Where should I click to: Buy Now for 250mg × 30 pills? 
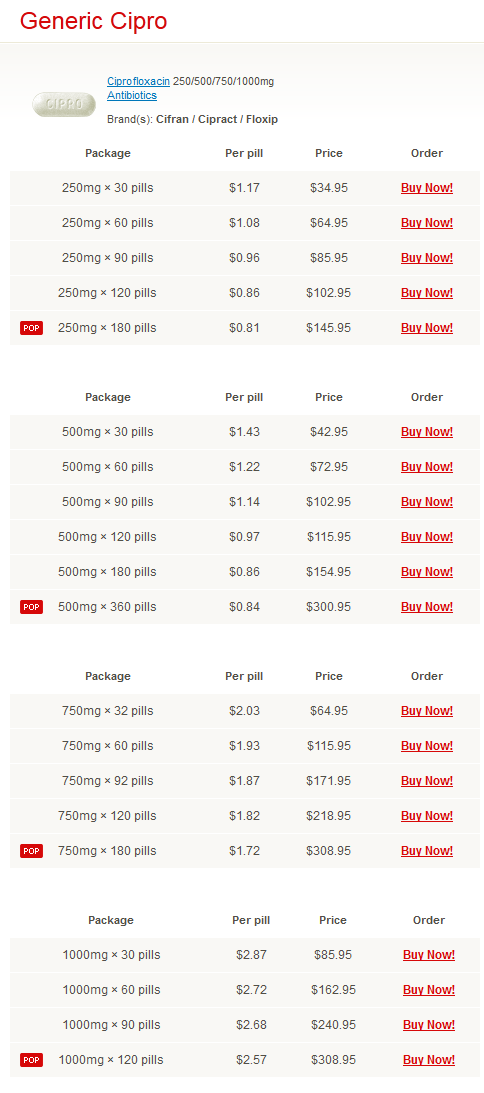(x=427, y=188)
